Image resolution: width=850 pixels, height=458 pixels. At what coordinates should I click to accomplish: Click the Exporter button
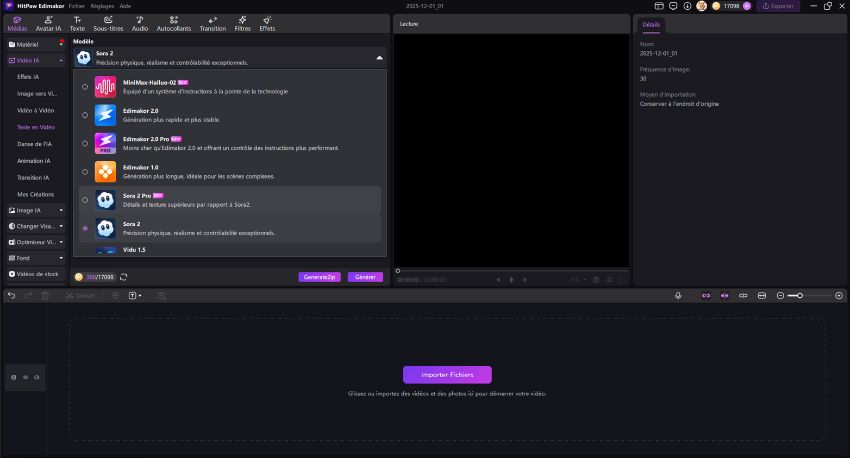click(778, 6)
